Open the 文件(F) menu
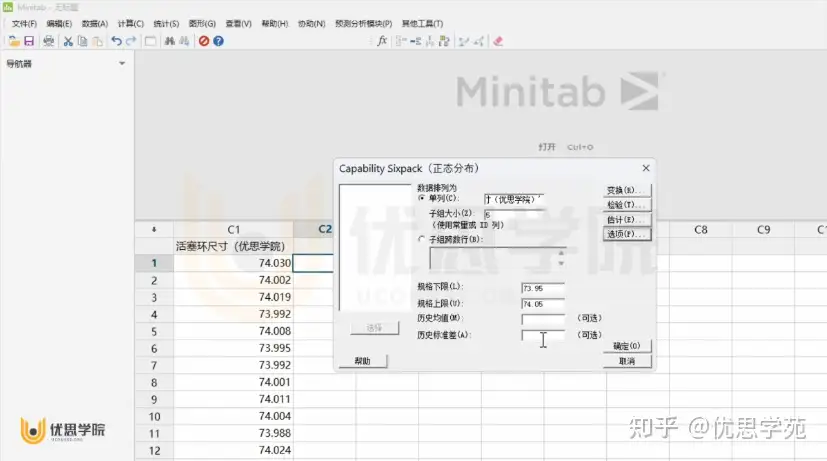Image resolution: width=827 pixels, height=461 pixels. (24, 24)
